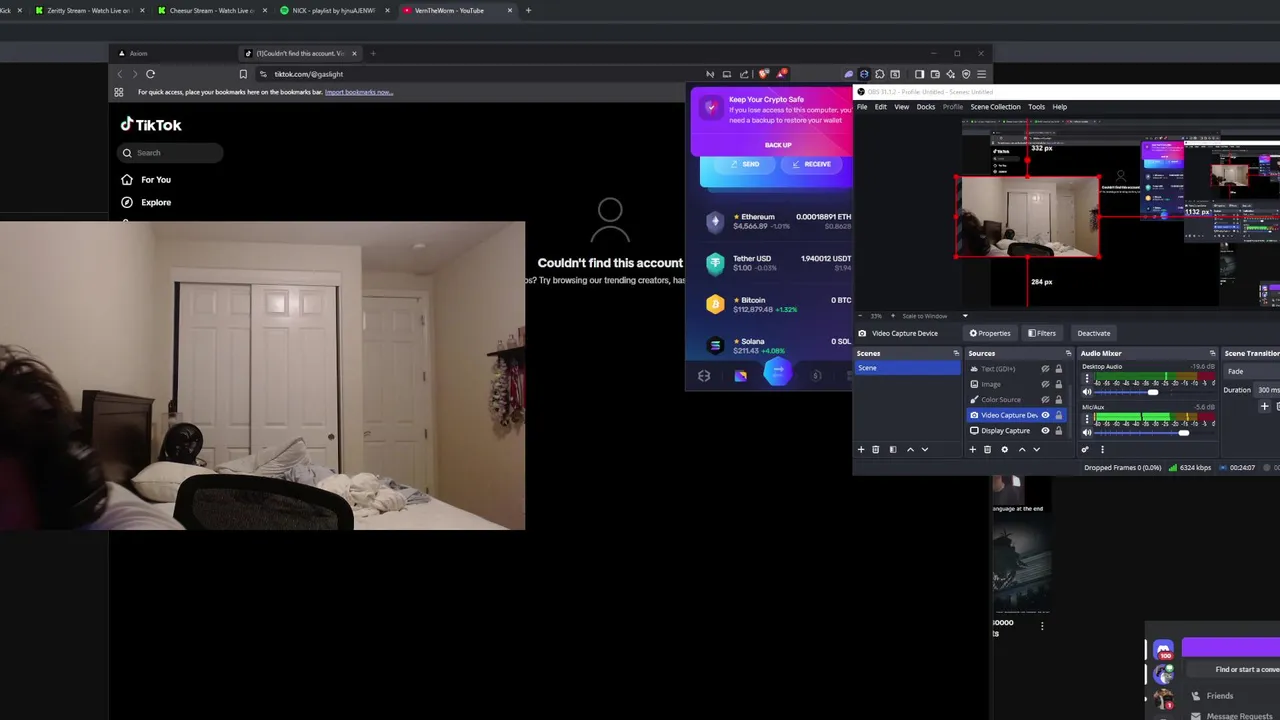This screenshot has height=720, width=1280.
Task: Open the OBS Help menu
Action: (x=1060, y=107)
